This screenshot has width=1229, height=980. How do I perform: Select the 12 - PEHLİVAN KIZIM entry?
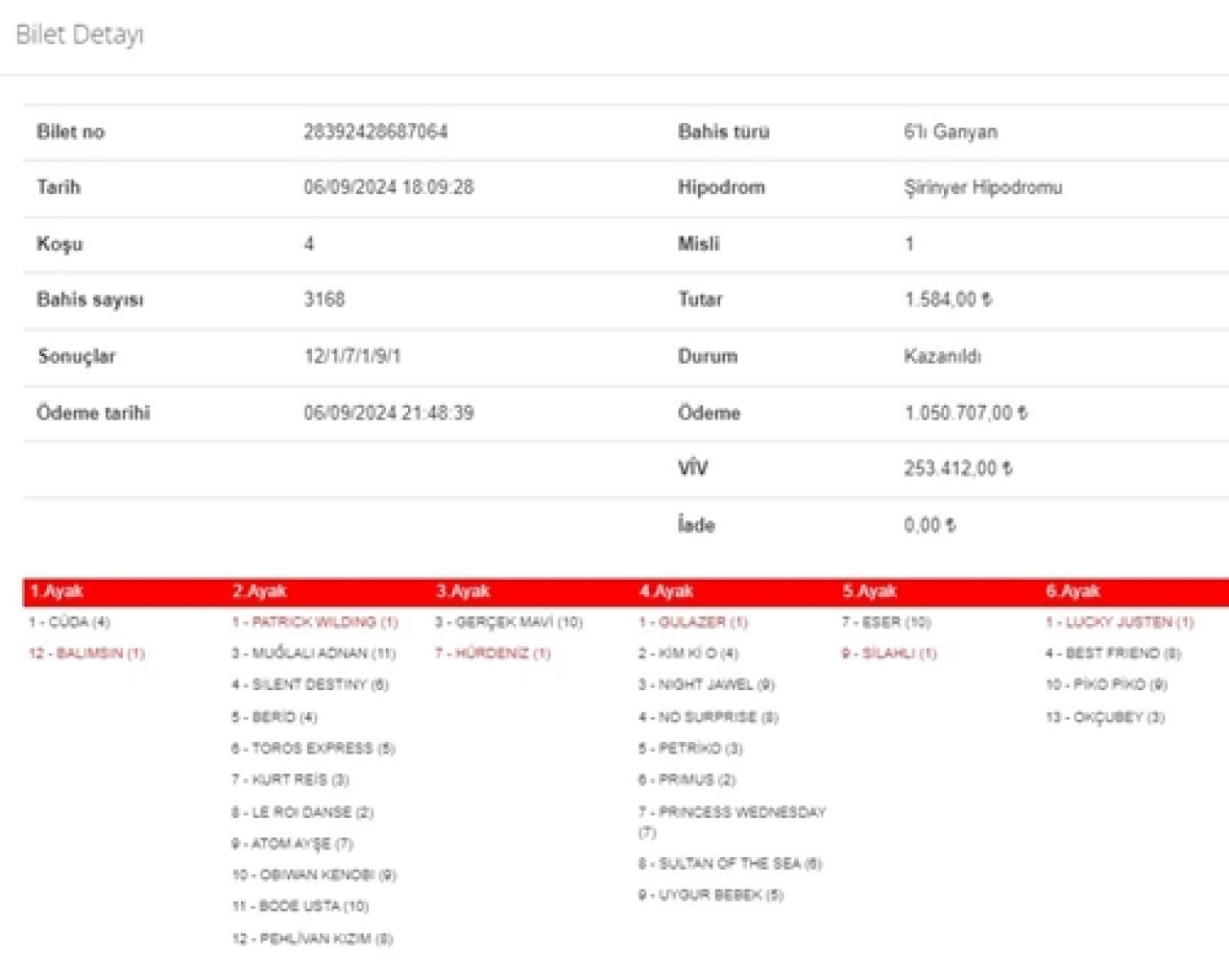pyautogui.click(x=312, y=939)
